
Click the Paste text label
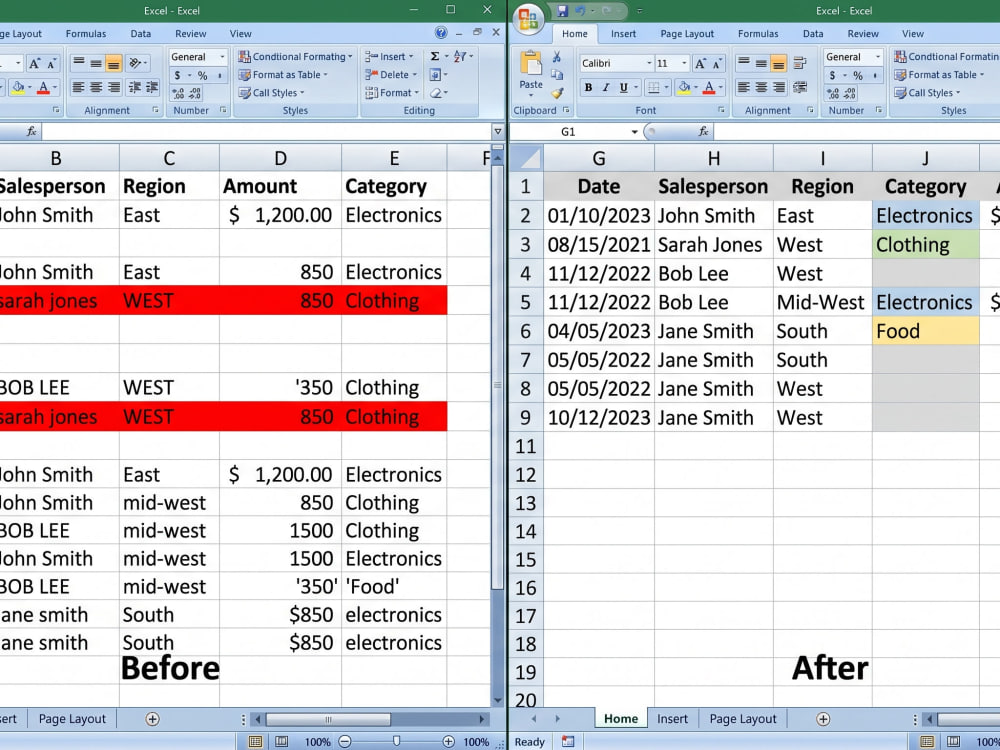pyautogui.click(x=531, y=84)
